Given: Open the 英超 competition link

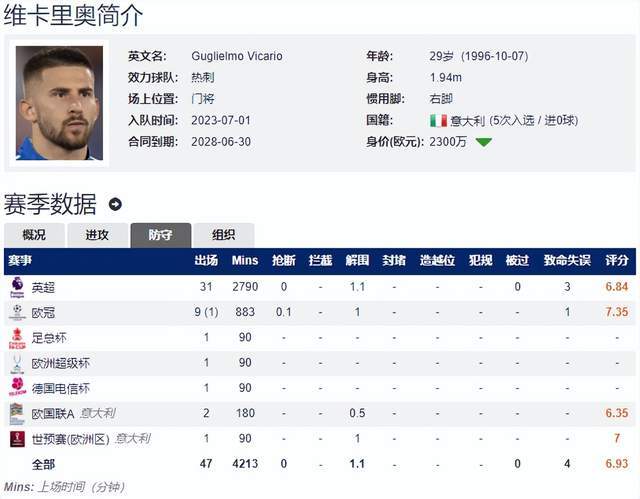Looking at the screenshot, I should click(43, 287).
